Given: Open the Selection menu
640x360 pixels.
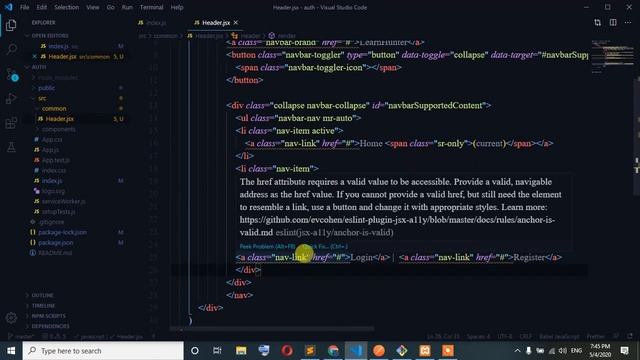Looking at the screenshot, I should (67, 7).
